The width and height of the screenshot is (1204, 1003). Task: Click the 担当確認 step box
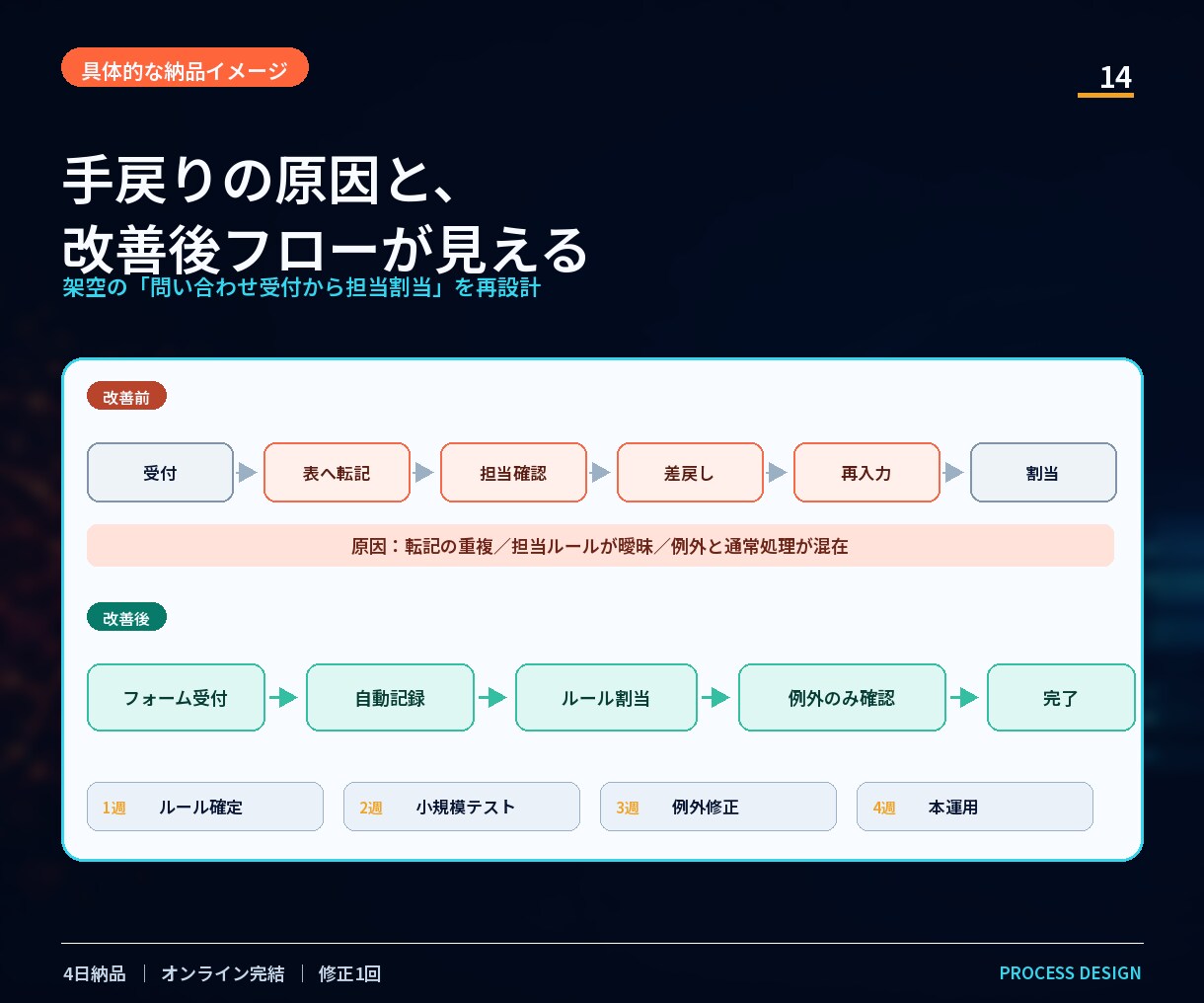pyautogui.click(x=513, y=473)
